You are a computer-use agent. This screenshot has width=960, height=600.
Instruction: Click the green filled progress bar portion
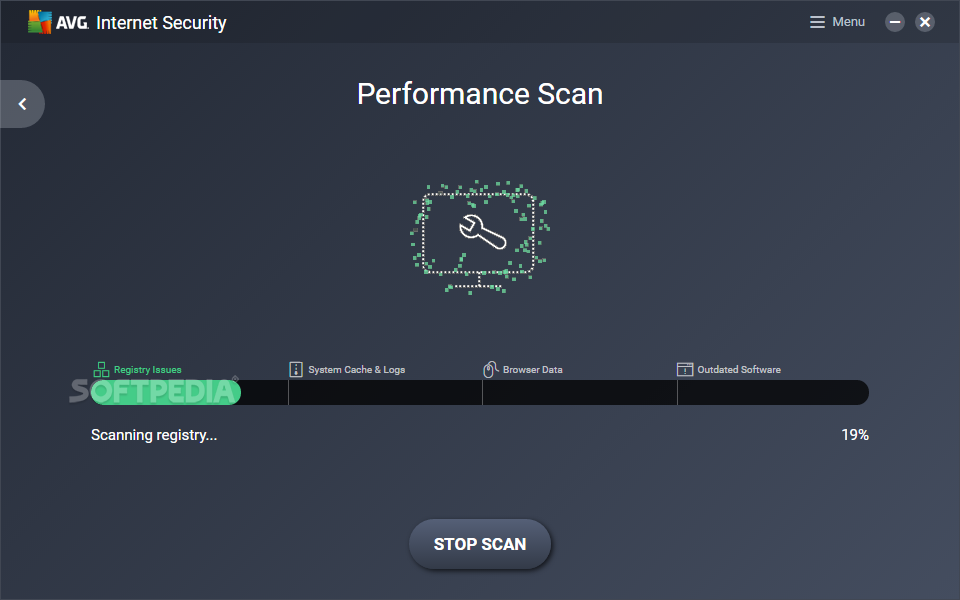click(165, 392)
